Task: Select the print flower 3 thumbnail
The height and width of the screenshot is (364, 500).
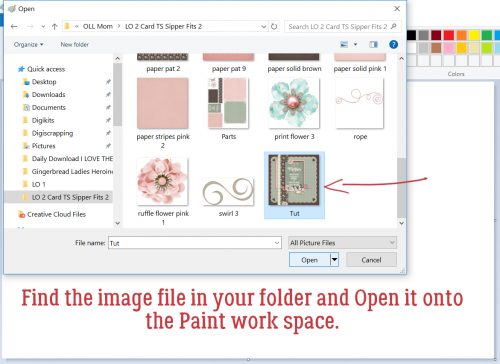Action: click(294, 103)
